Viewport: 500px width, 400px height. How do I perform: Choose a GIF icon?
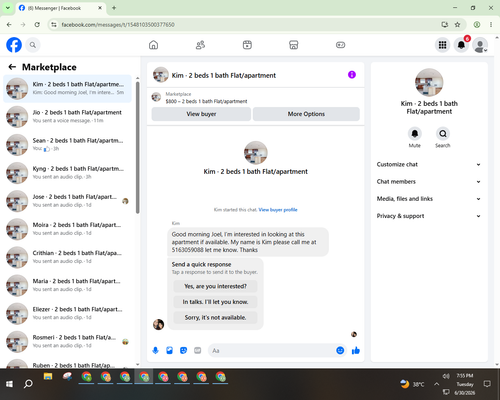pyautogui.click(x=198, y=350)
